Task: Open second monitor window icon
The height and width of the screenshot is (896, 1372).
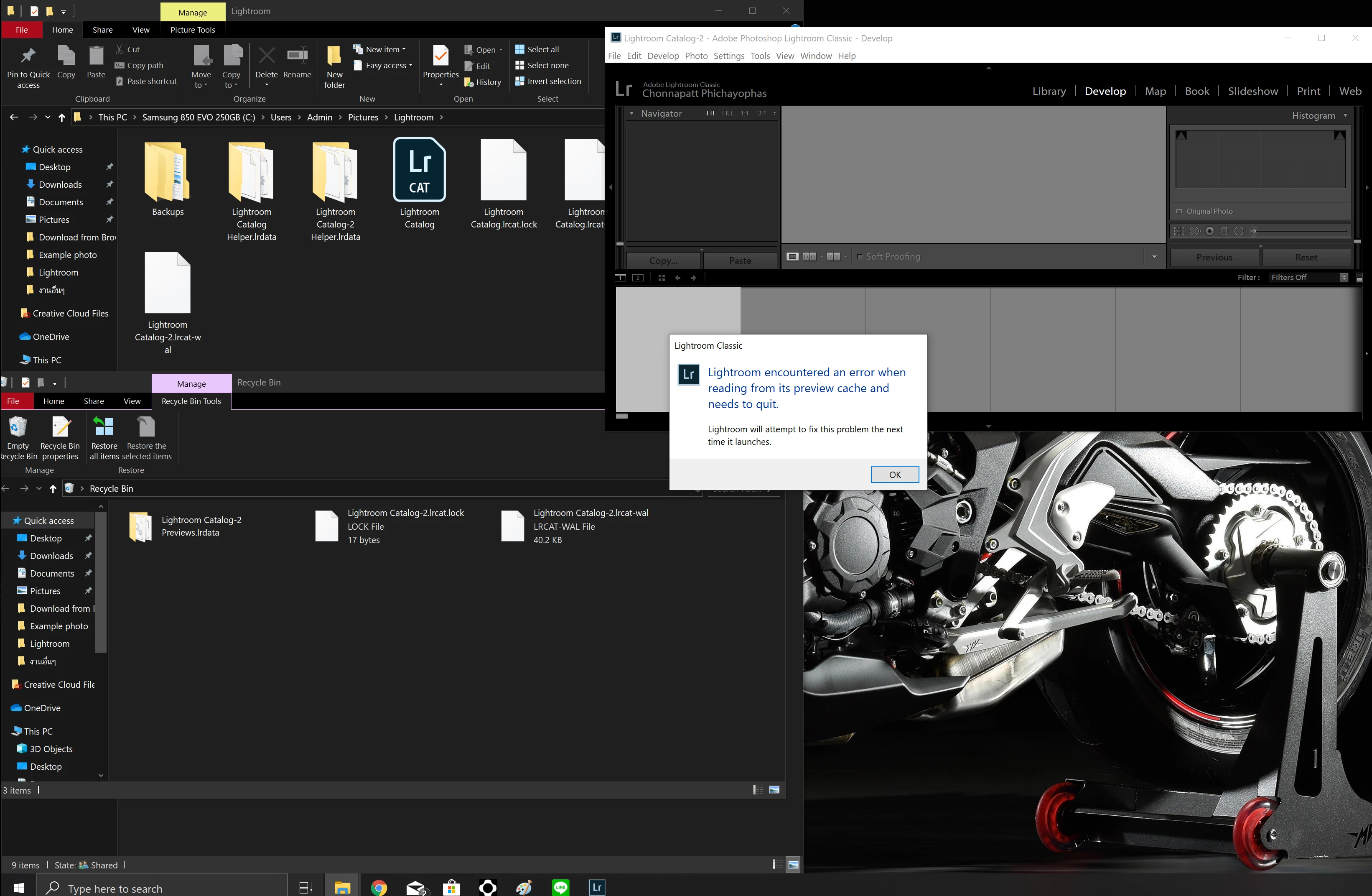Action: coord(638,278)
